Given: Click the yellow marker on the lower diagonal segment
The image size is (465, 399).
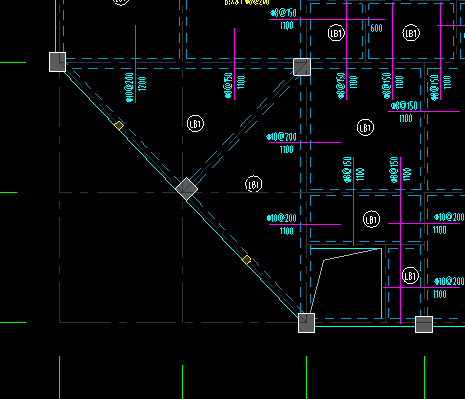Looking at the screenshot, I should click(x=247, y=260).
